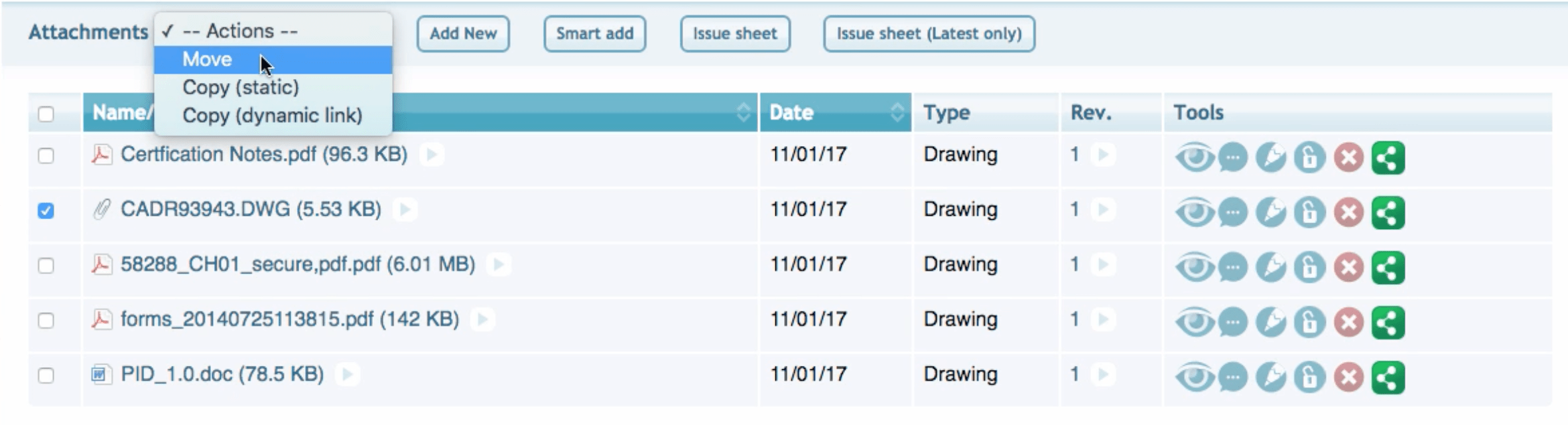Click the edit pen icon for CADR93943.DWG

(x=1271, y=213)
